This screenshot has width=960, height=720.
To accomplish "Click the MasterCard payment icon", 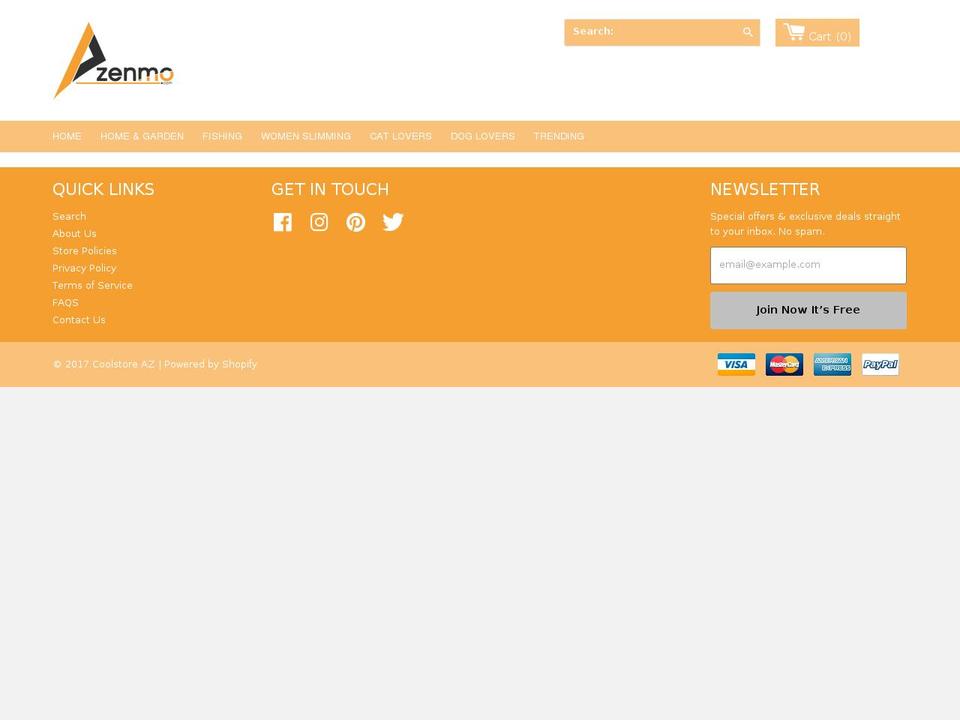I will coord(784,364).
